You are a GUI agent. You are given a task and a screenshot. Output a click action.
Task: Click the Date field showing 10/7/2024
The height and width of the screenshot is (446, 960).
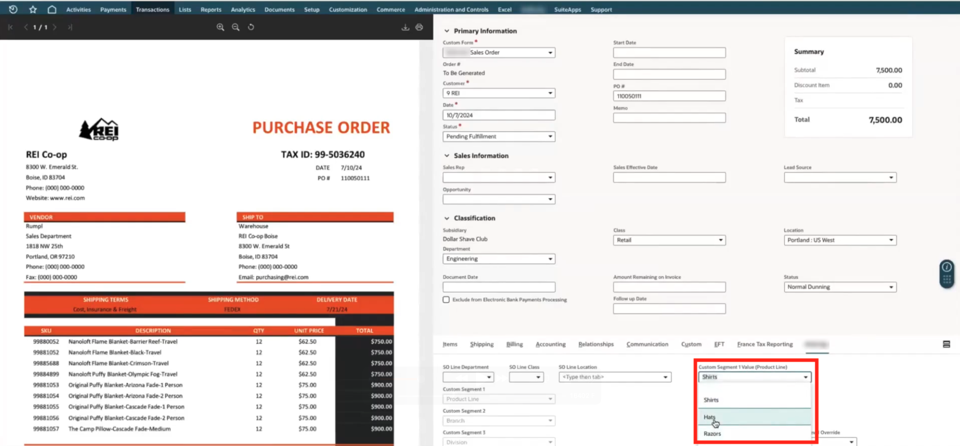click(x=499, y=115)
